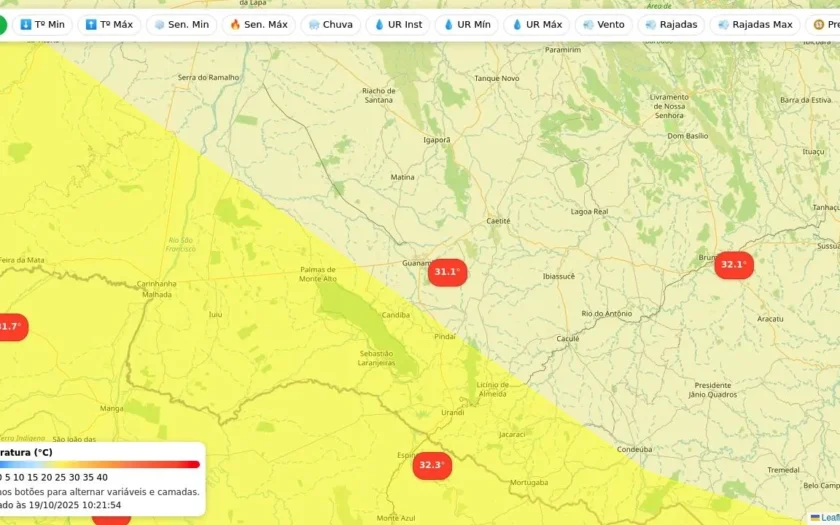Open the 31.1° station marker near Guanambi
The height and width of the screenshot is (525, 840).
click(447, 272)
